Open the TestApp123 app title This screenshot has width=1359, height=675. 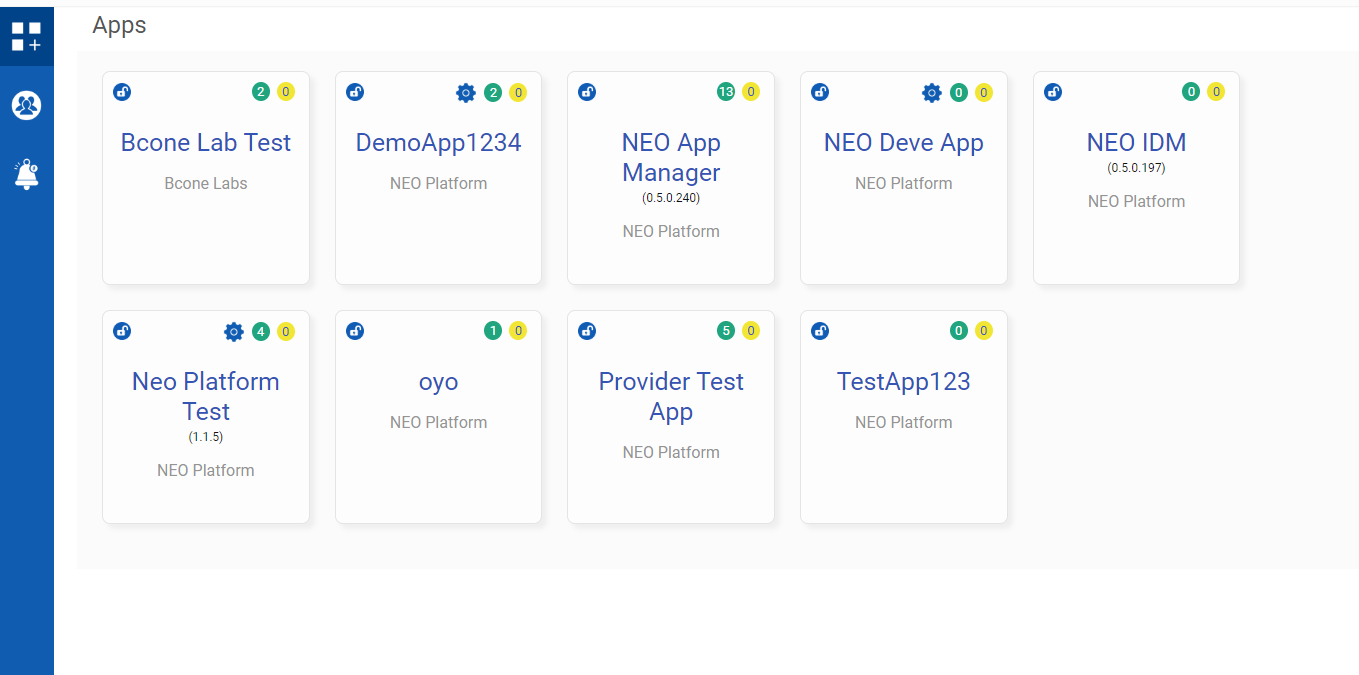coord(904,382)
